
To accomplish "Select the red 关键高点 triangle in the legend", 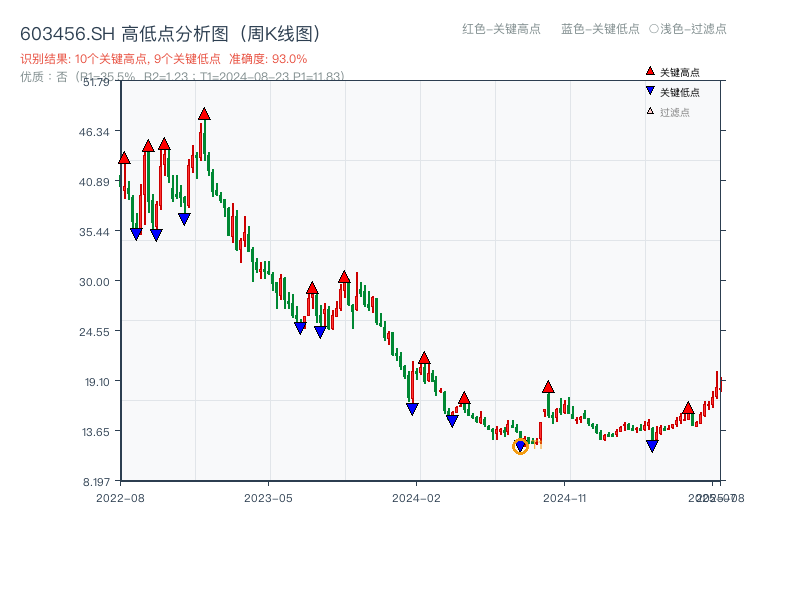I will 650,72.
